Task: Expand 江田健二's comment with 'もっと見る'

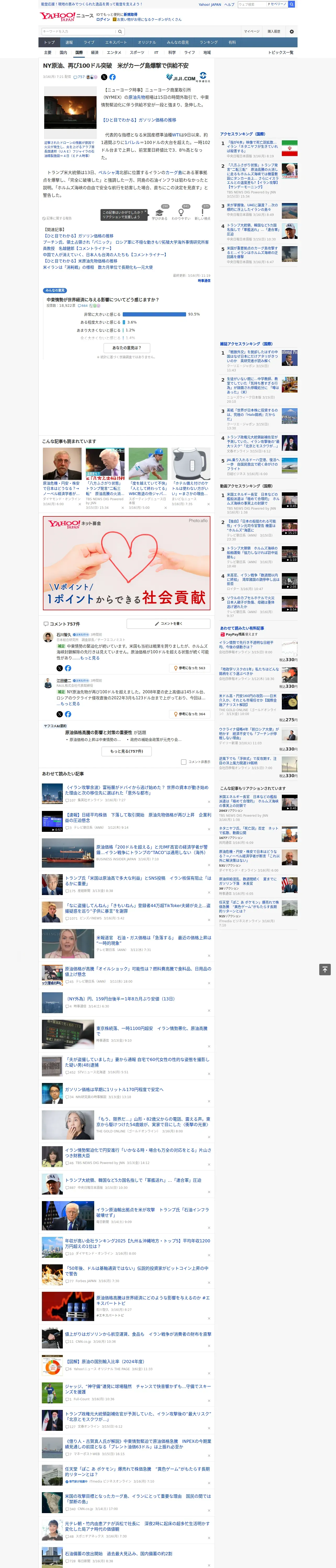Action: [70, 704]
